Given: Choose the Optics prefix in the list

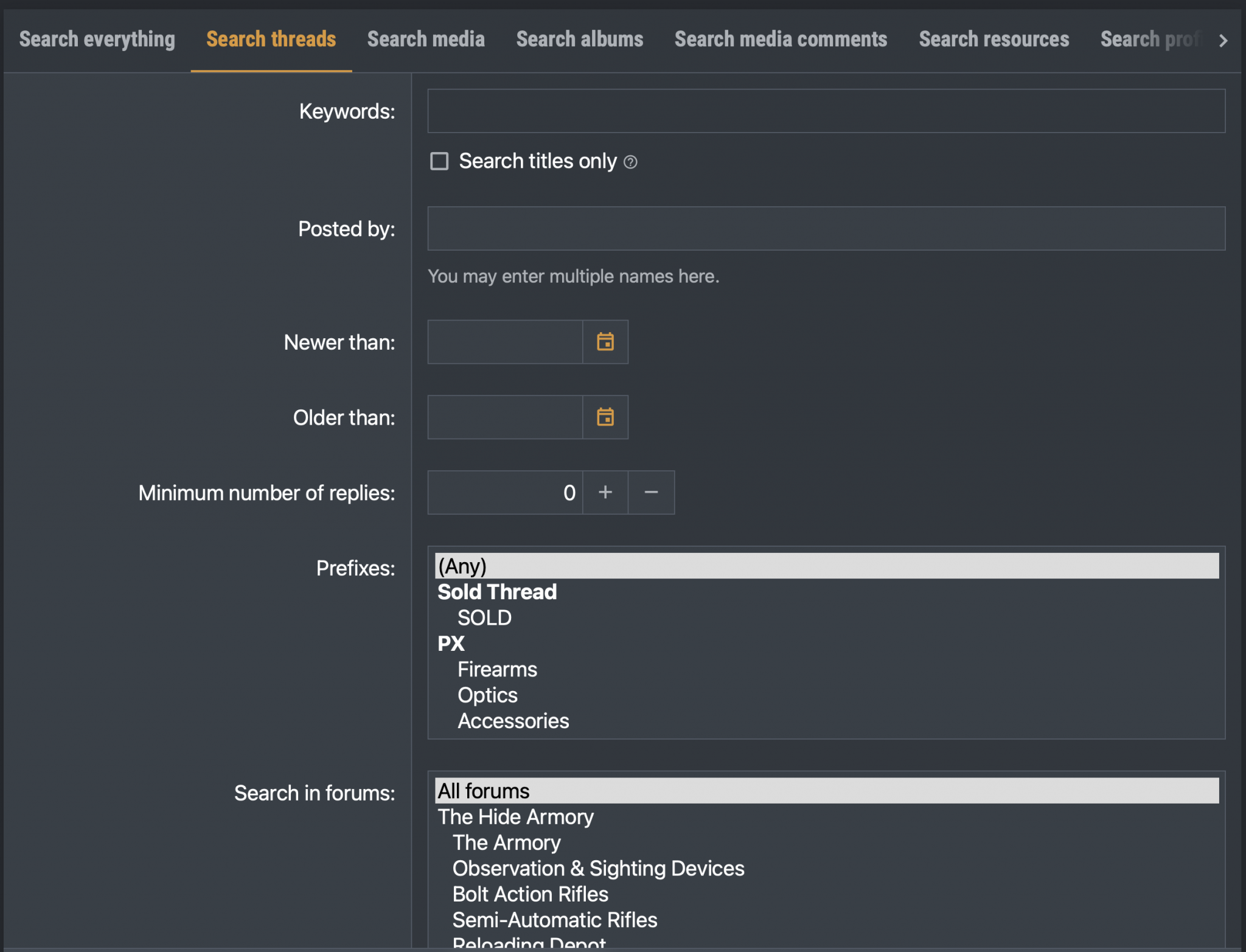Looking at the screenshot, I should click(x=487, y=695).
